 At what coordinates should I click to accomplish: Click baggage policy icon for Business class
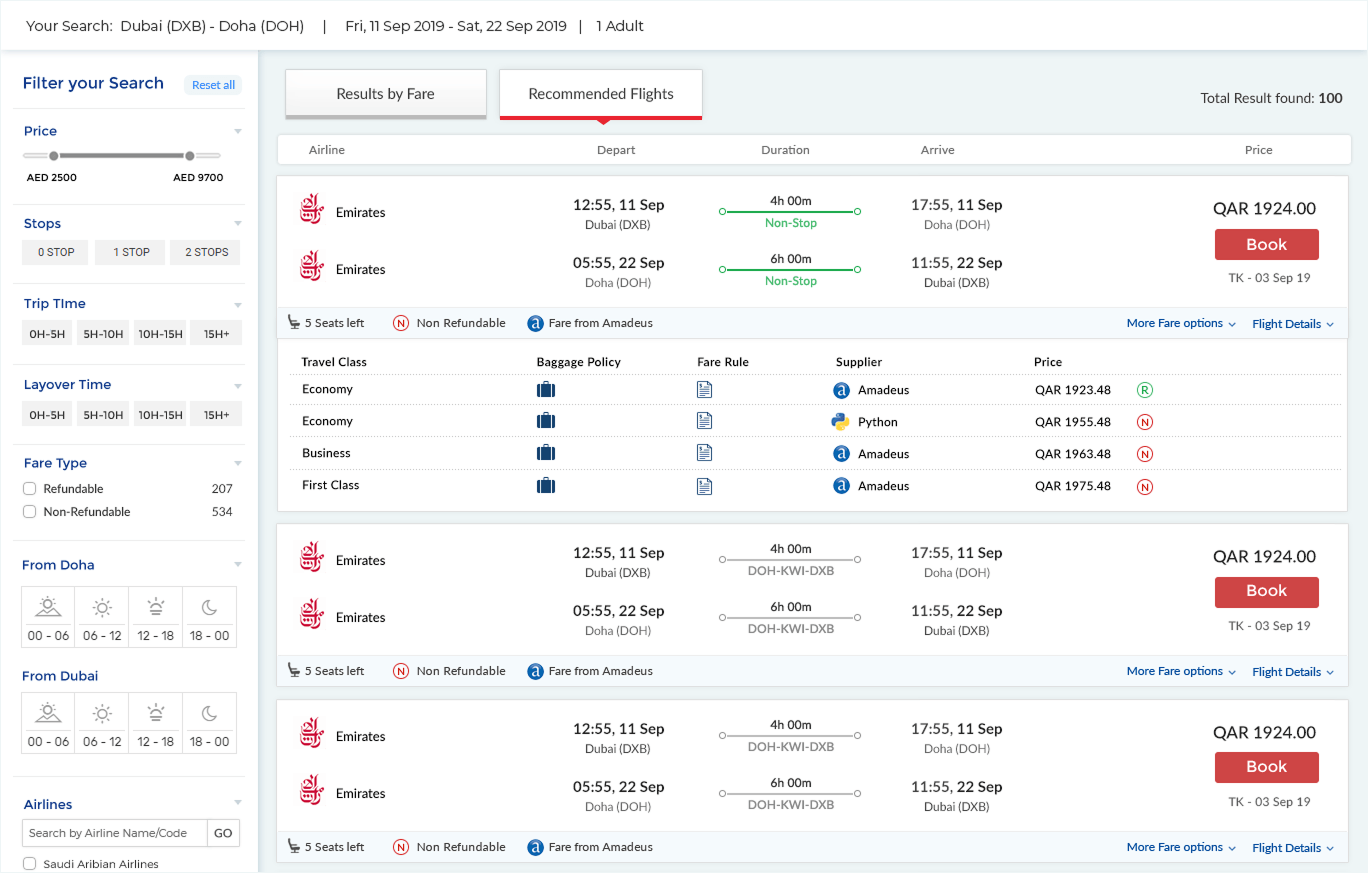(545, 453)
